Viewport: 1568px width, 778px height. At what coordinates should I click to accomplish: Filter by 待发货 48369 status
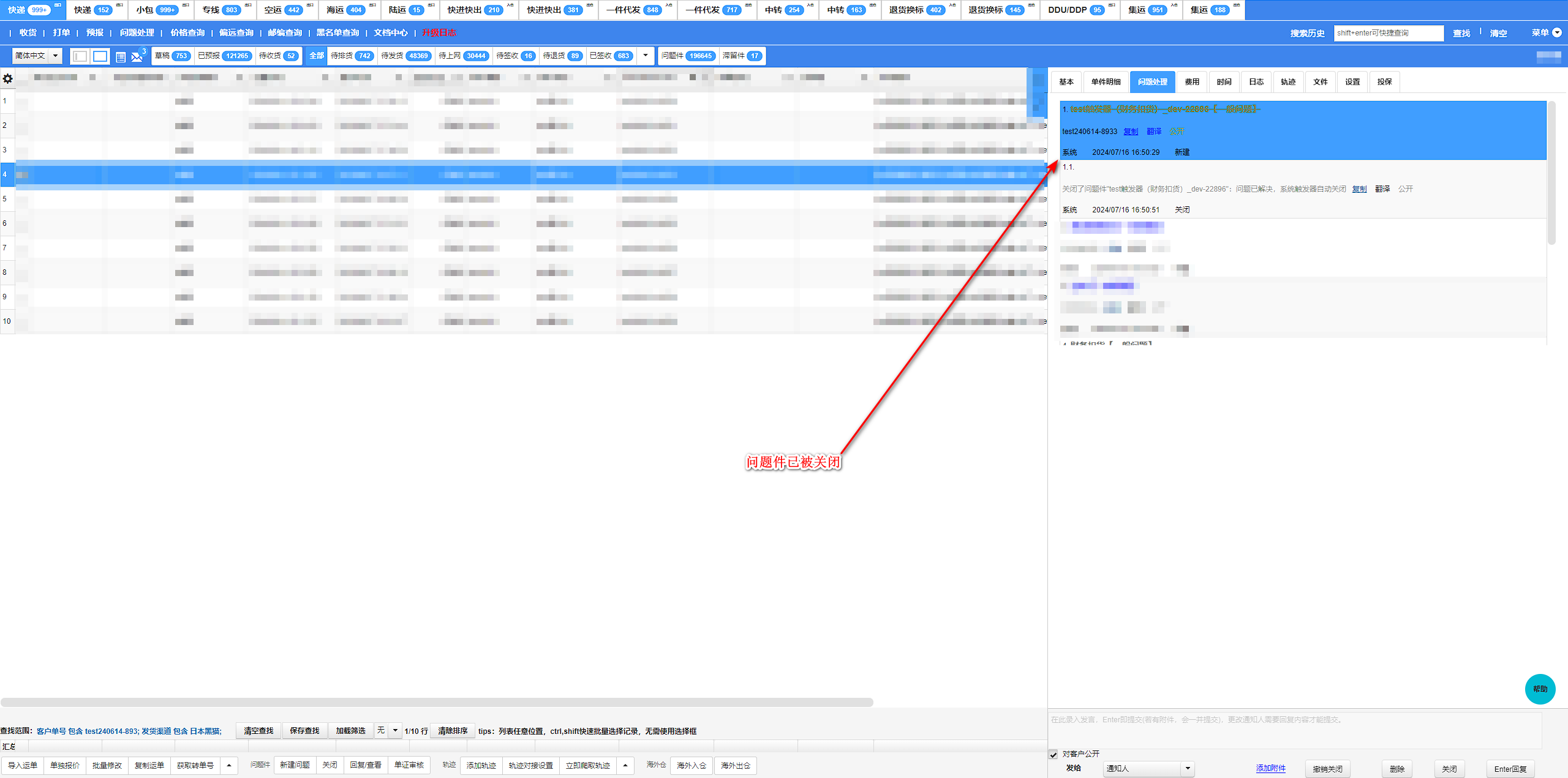point(405,56)
